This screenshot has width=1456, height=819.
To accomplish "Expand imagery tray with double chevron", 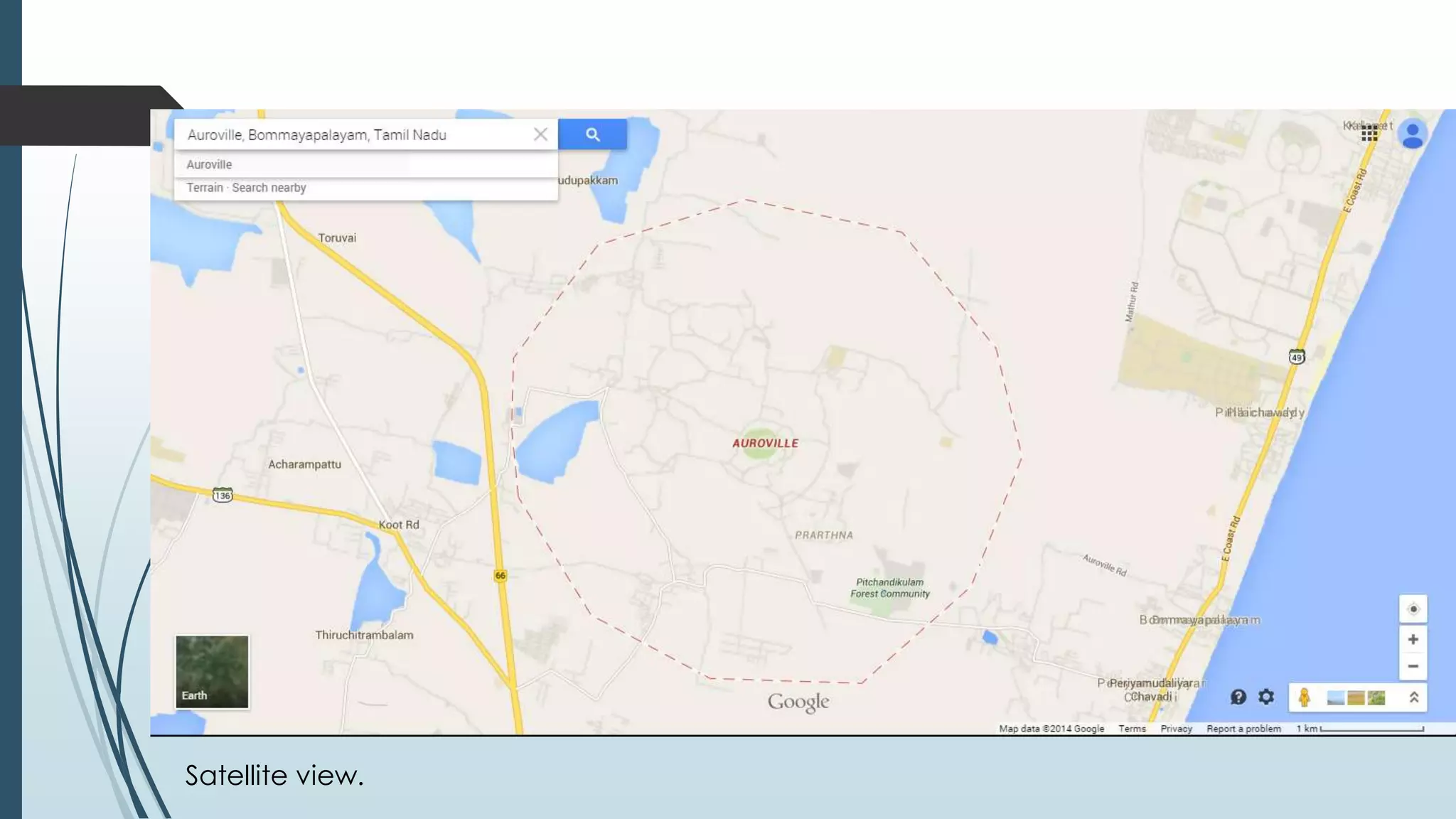I will coord(1413,697).
